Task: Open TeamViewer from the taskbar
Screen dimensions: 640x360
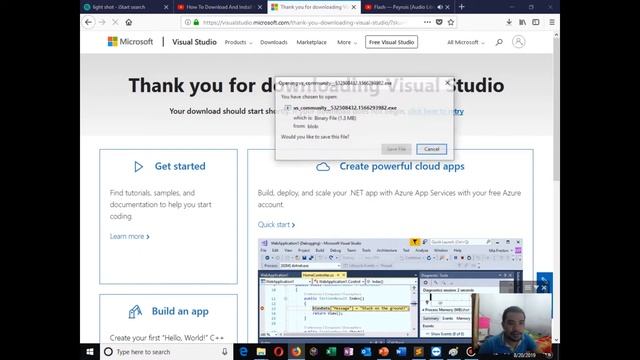Action: click(x=436, y=351)
